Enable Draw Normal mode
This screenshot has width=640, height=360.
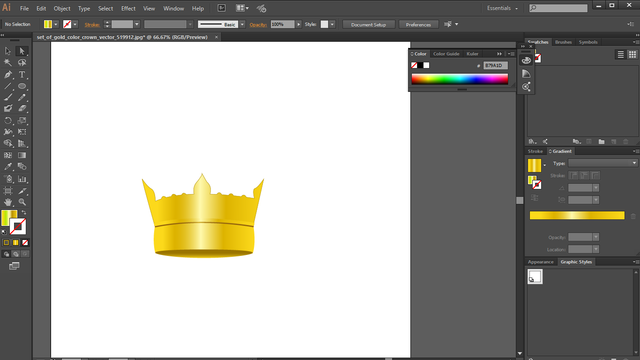point(6,254)
